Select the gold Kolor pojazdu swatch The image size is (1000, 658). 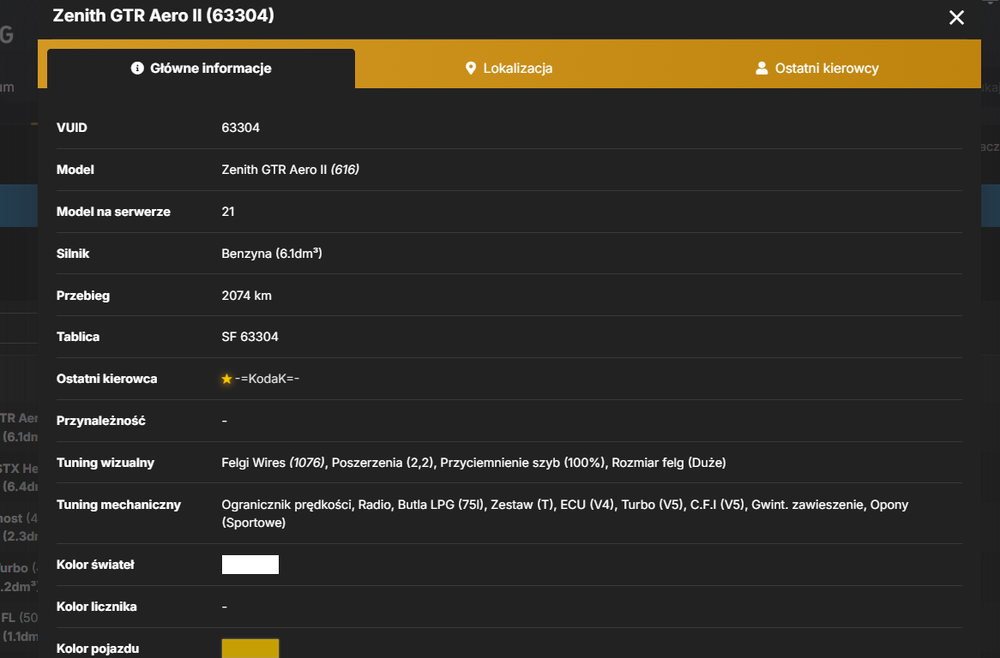(250, 648)
